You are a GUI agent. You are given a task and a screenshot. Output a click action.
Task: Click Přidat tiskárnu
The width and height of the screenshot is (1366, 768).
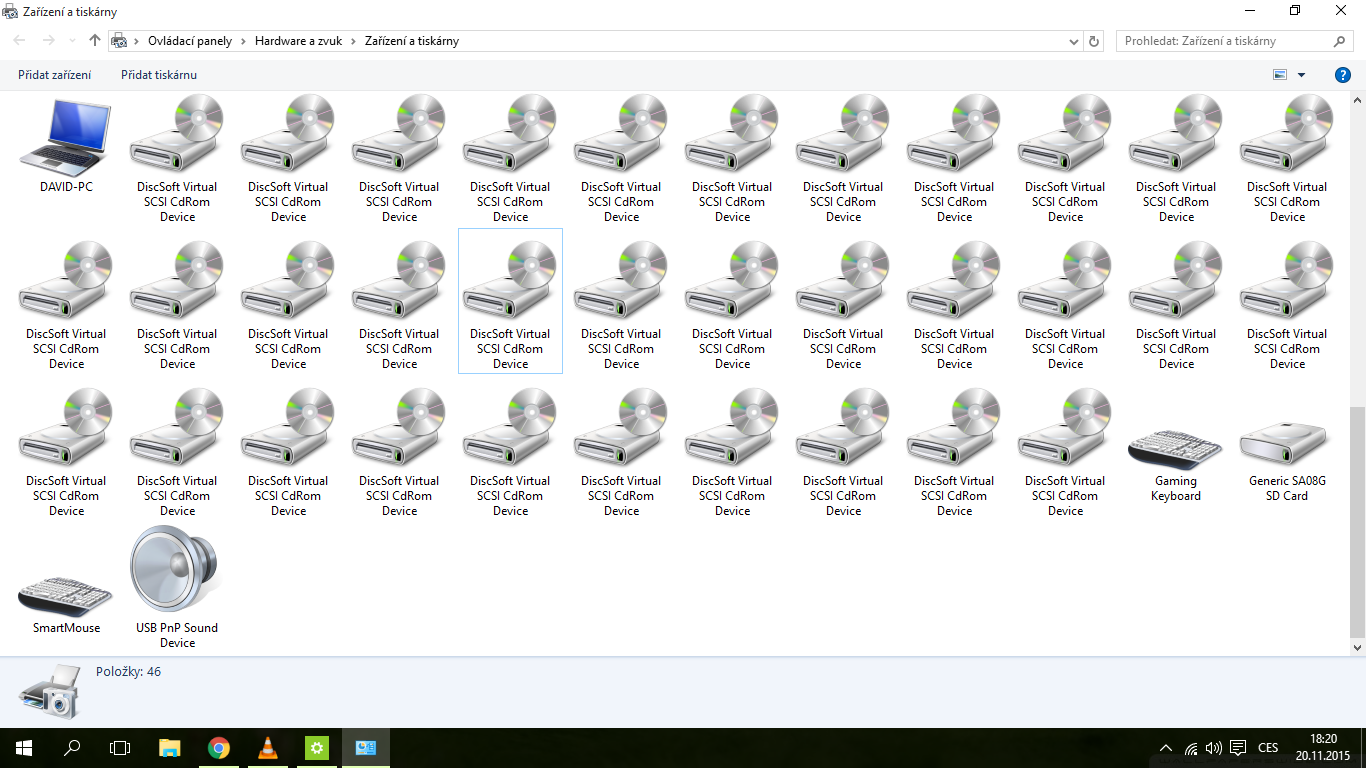159,75
